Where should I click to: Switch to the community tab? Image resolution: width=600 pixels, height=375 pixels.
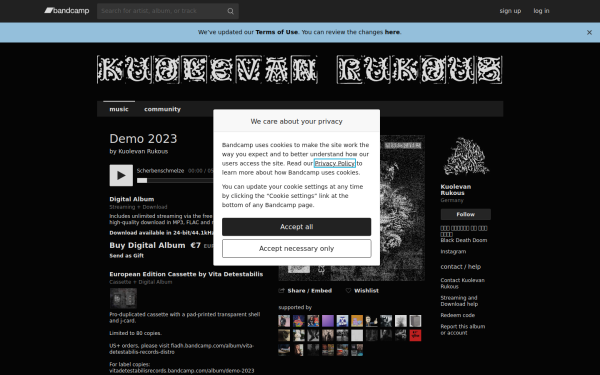162,109
